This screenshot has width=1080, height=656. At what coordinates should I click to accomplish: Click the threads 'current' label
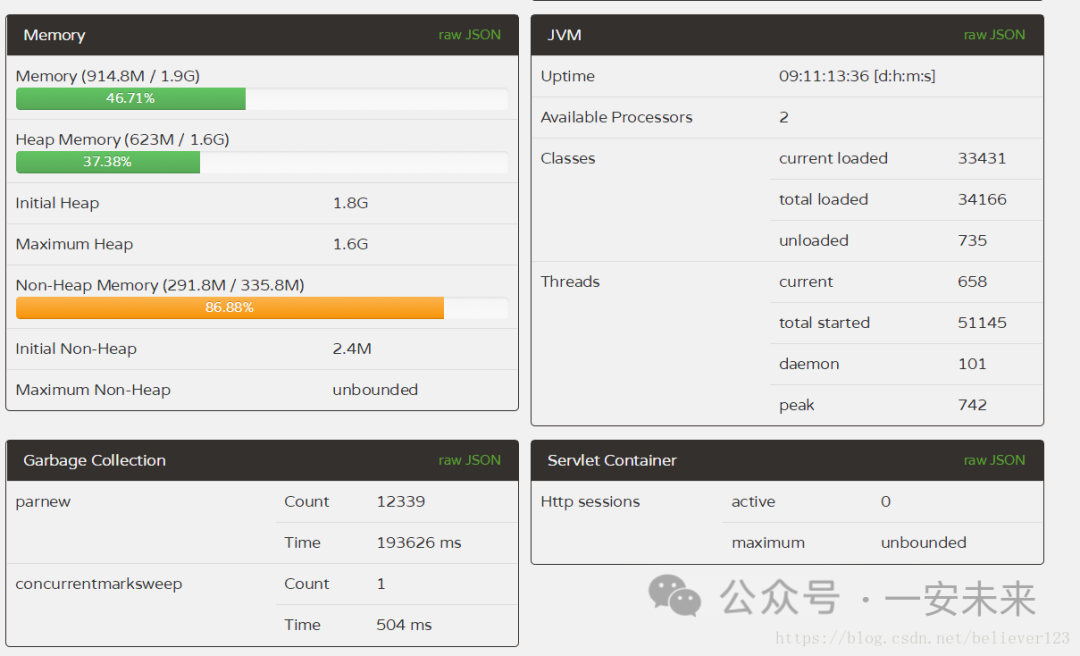(806, 282)
